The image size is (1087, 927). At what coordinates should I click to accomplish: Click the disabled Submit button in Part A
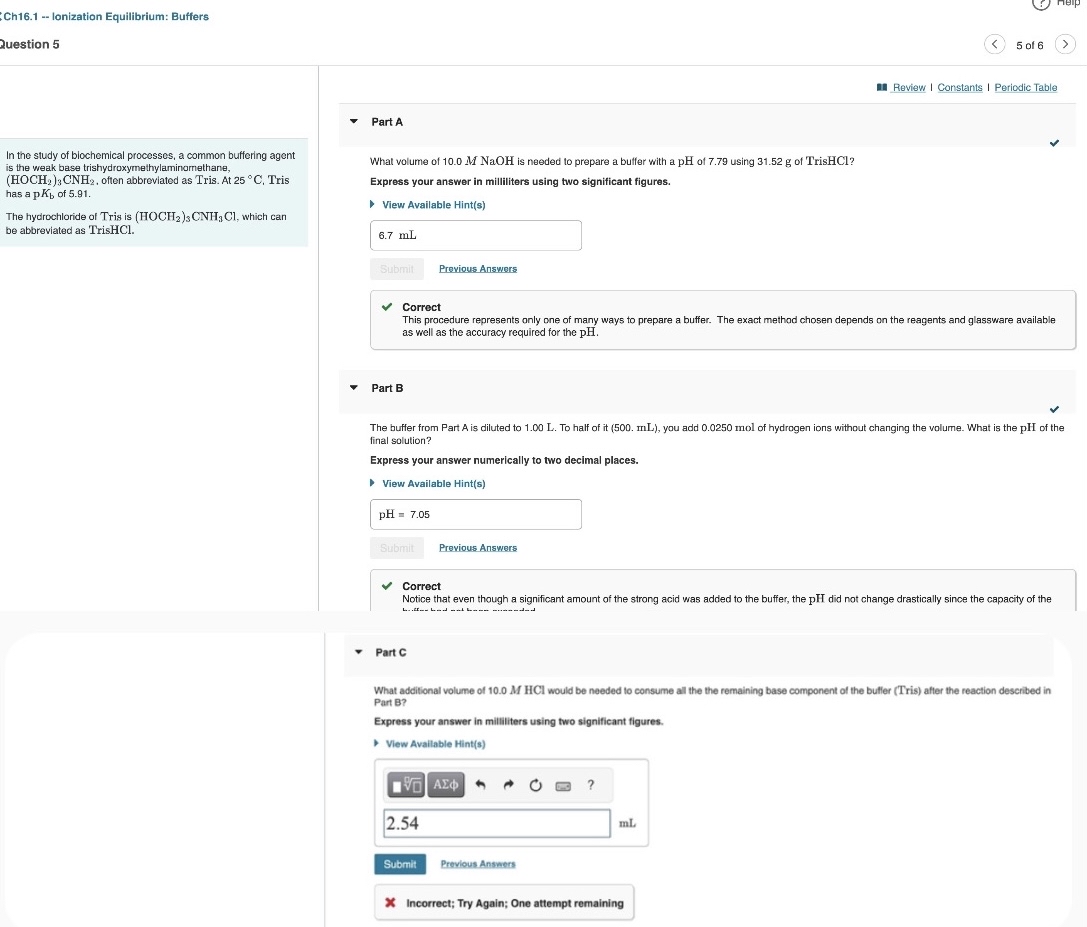[x=397, y=268]
